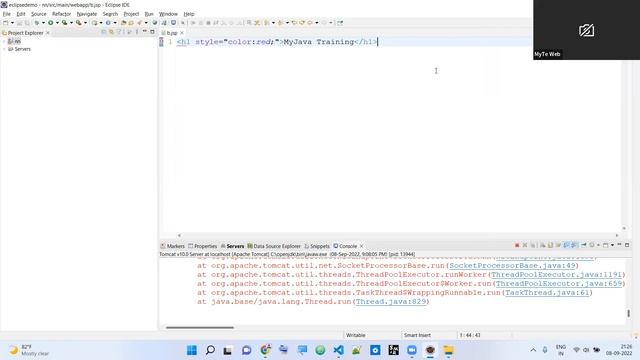Switch to the Snippets tab
The width and height of the screenshot is (640, 360).
point(317,246)
